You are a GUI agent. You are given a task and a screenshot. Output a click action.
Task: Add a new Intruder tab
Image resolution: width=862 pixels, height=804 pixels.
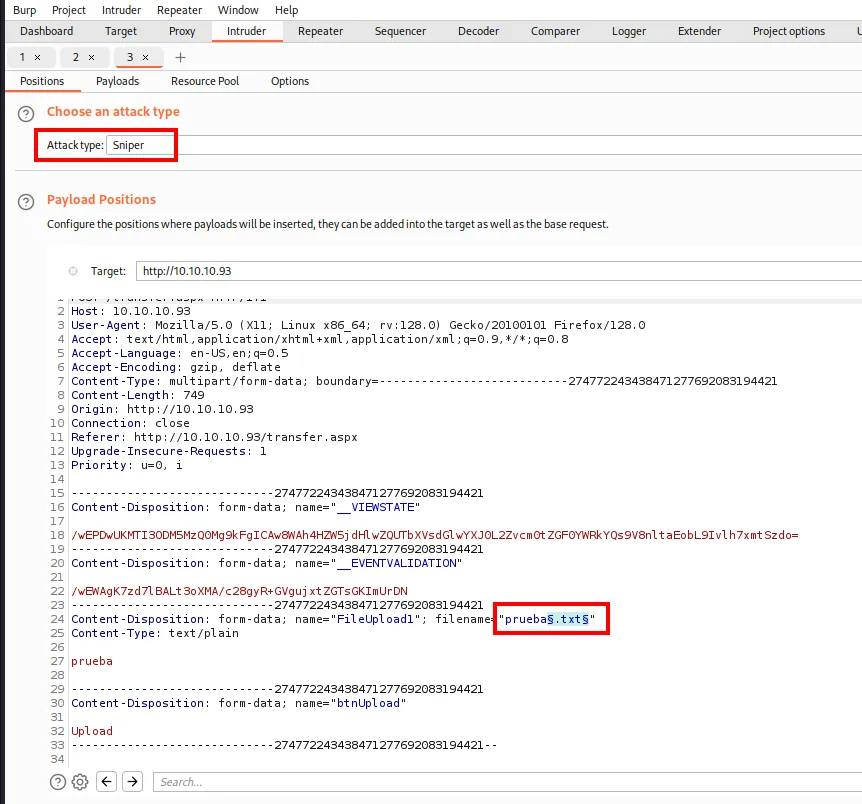click(x=180, y=57)
